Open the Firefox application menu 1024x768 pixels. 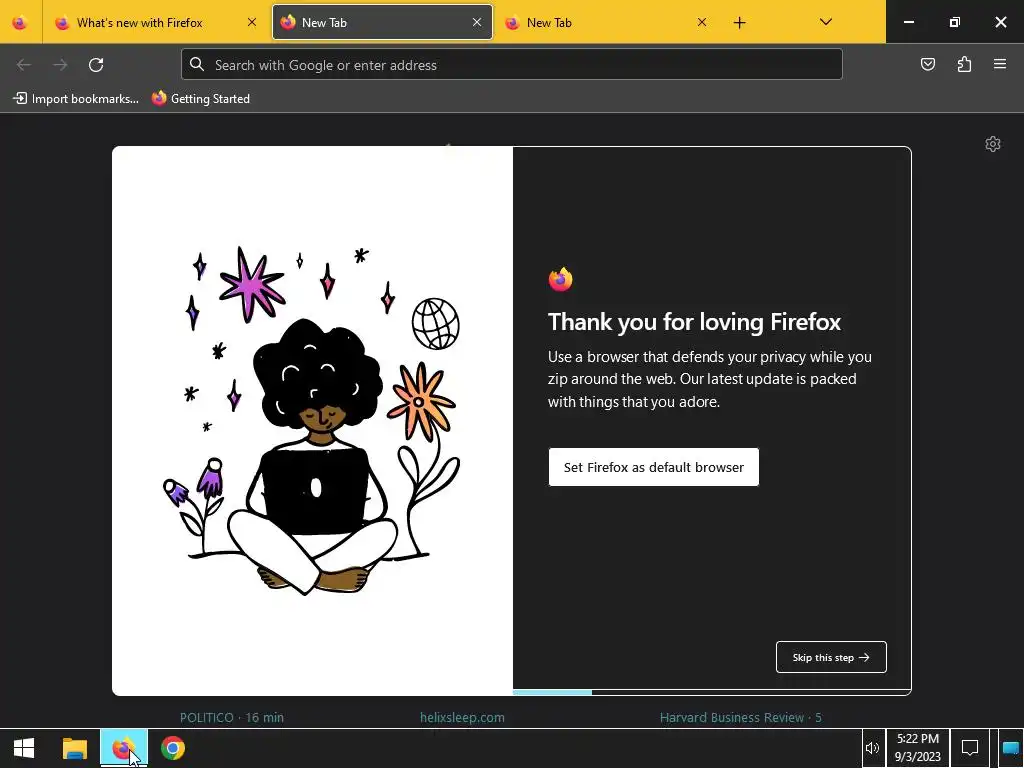point(1000,64)
